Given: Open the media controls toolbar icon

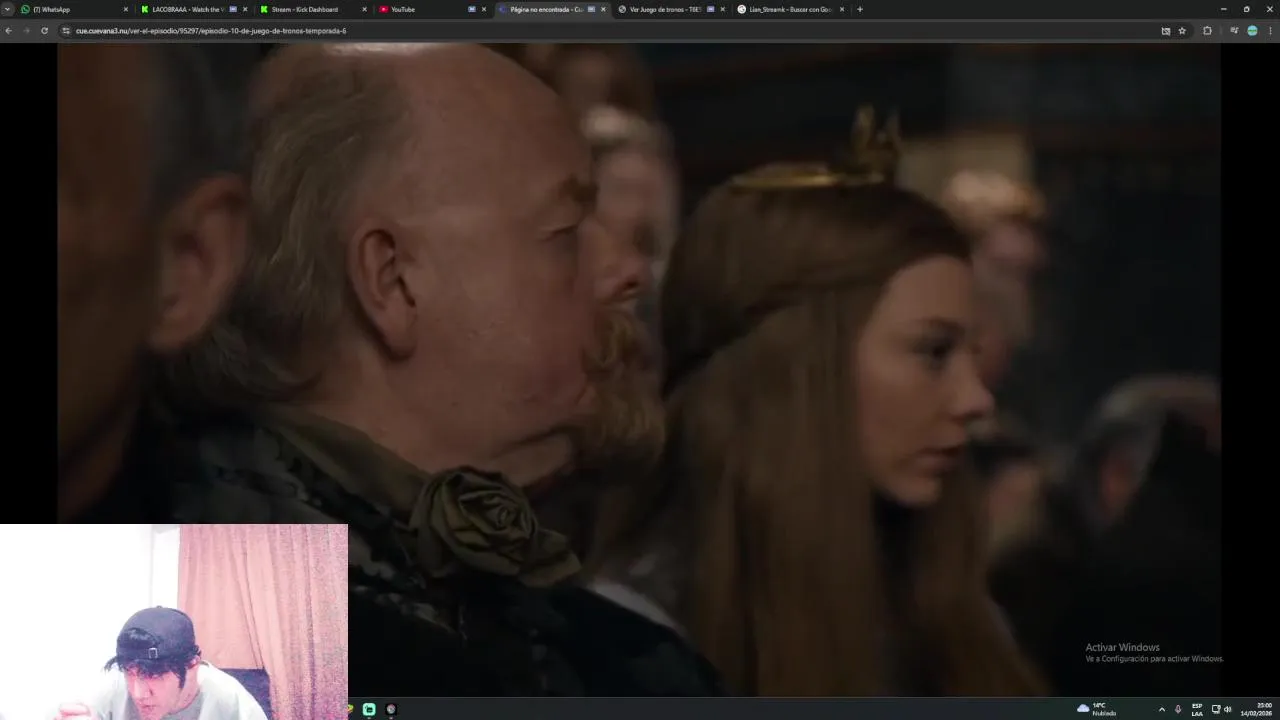Looking at the screenshot, I should 1234,31.
